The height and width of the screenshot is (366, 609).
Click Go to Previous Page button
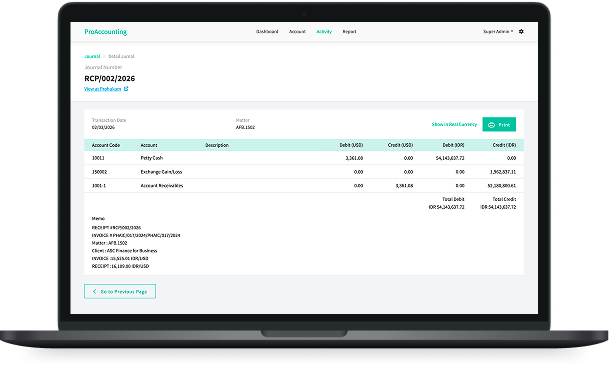(x=120, y=291)
